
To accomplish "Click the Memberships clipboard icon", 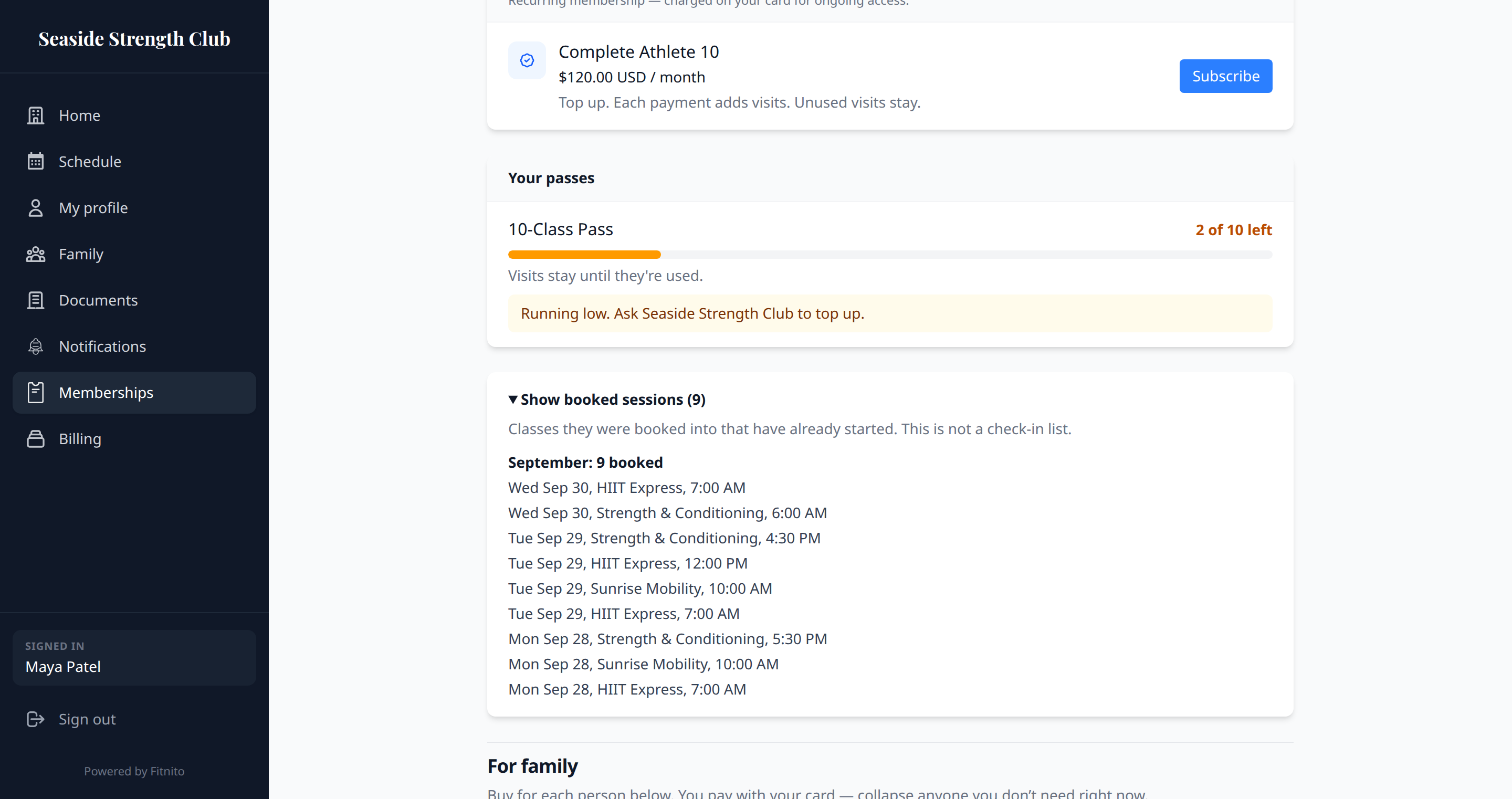I will (x=36, y=393).
